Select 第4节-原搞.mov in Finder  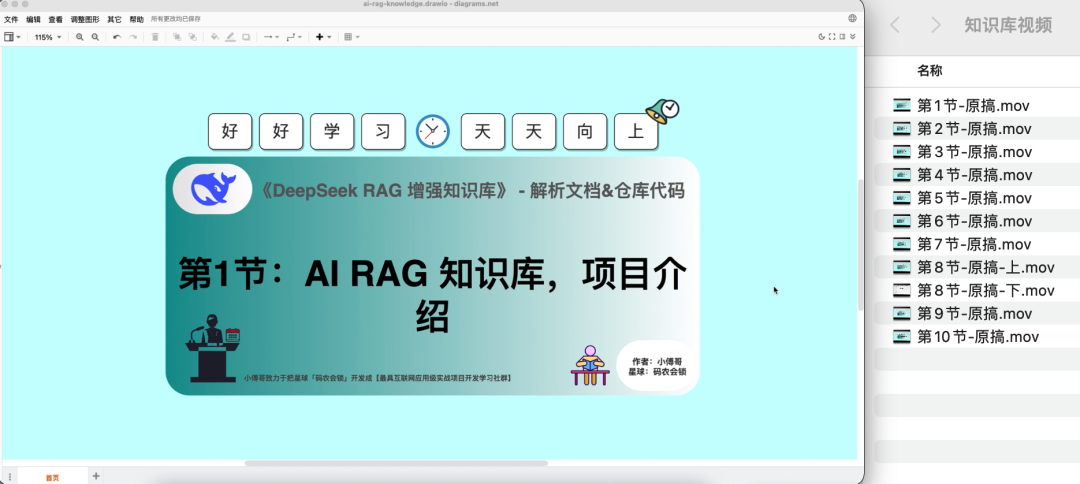click(x=973, y=175)
